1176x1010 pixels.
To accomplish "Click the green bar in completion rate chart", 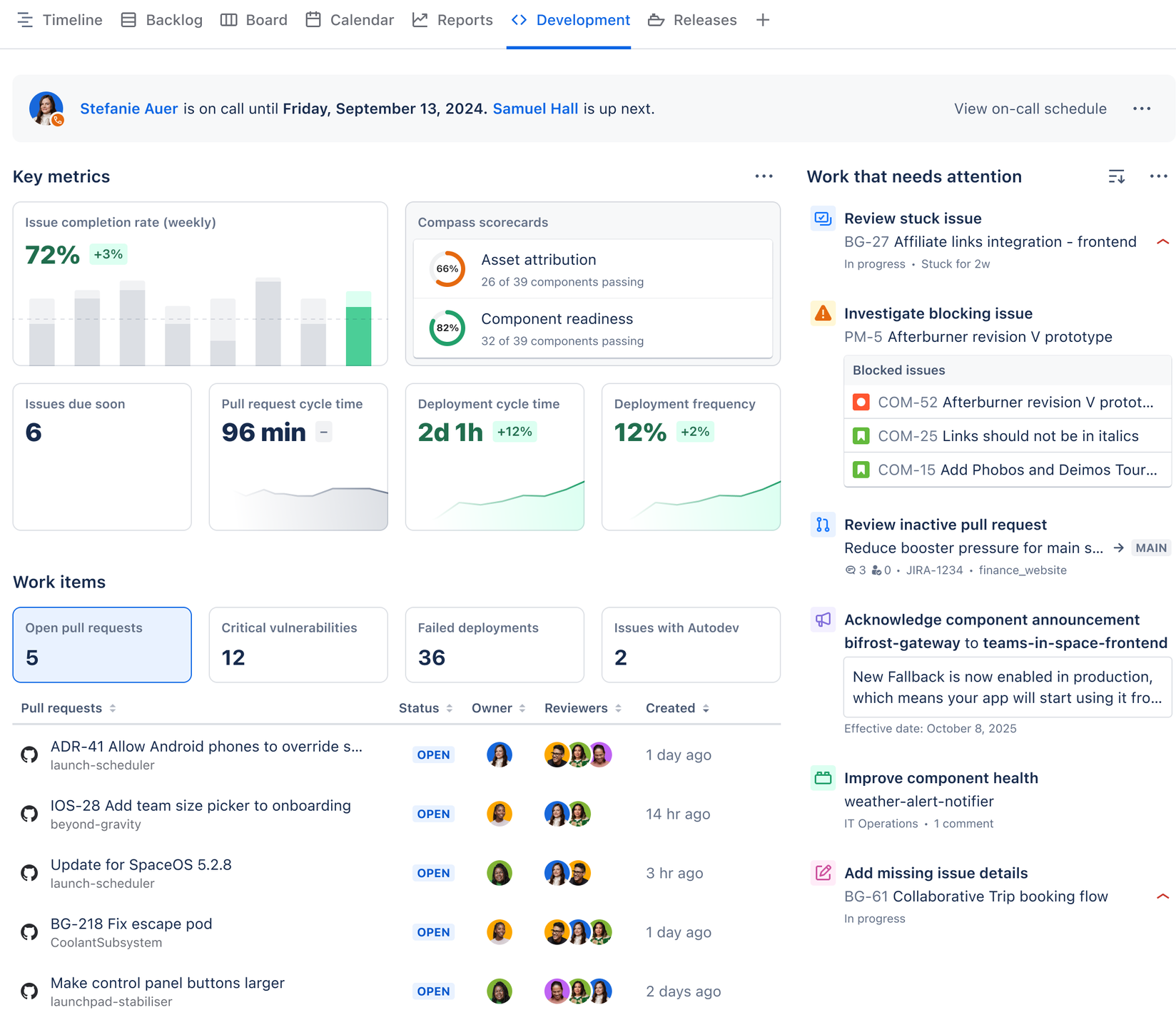I will [x=358, y=334].
